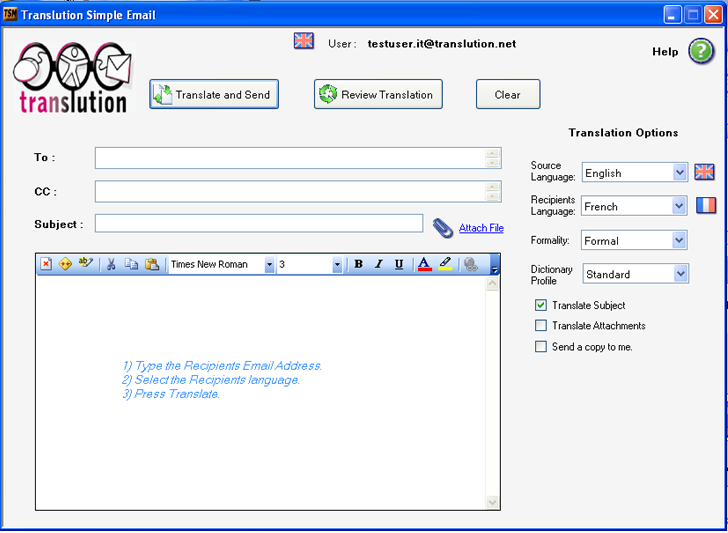This screenshot has height=533, width=728.
Task: Click the Help text label
Action: point(665,52)
